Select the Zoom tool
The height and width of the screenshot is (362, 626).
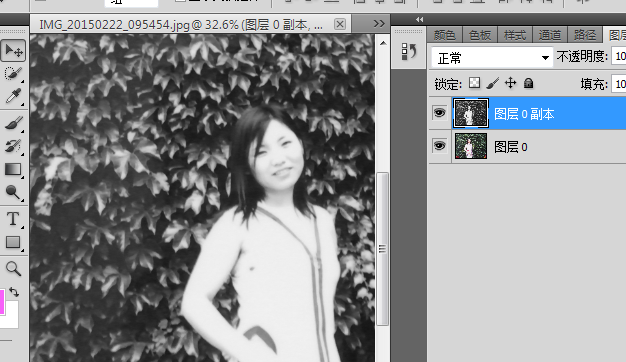[13, 269]
